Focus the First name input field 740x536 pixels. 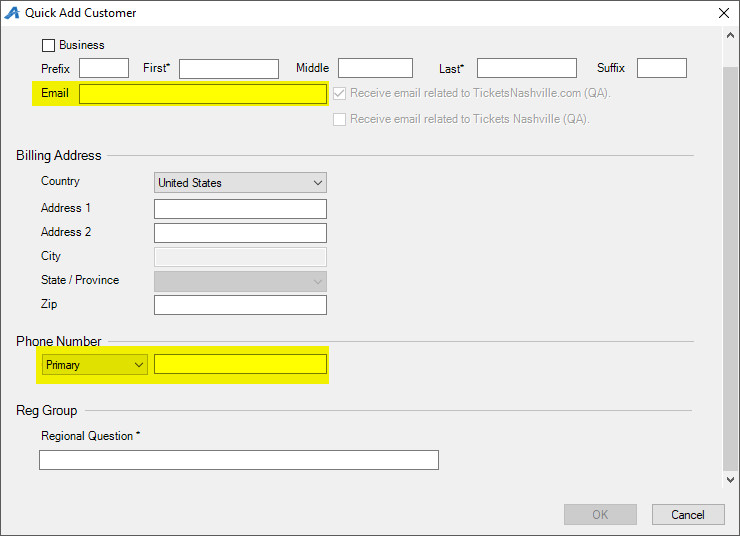pyautogui.click(x=229, y=68)
